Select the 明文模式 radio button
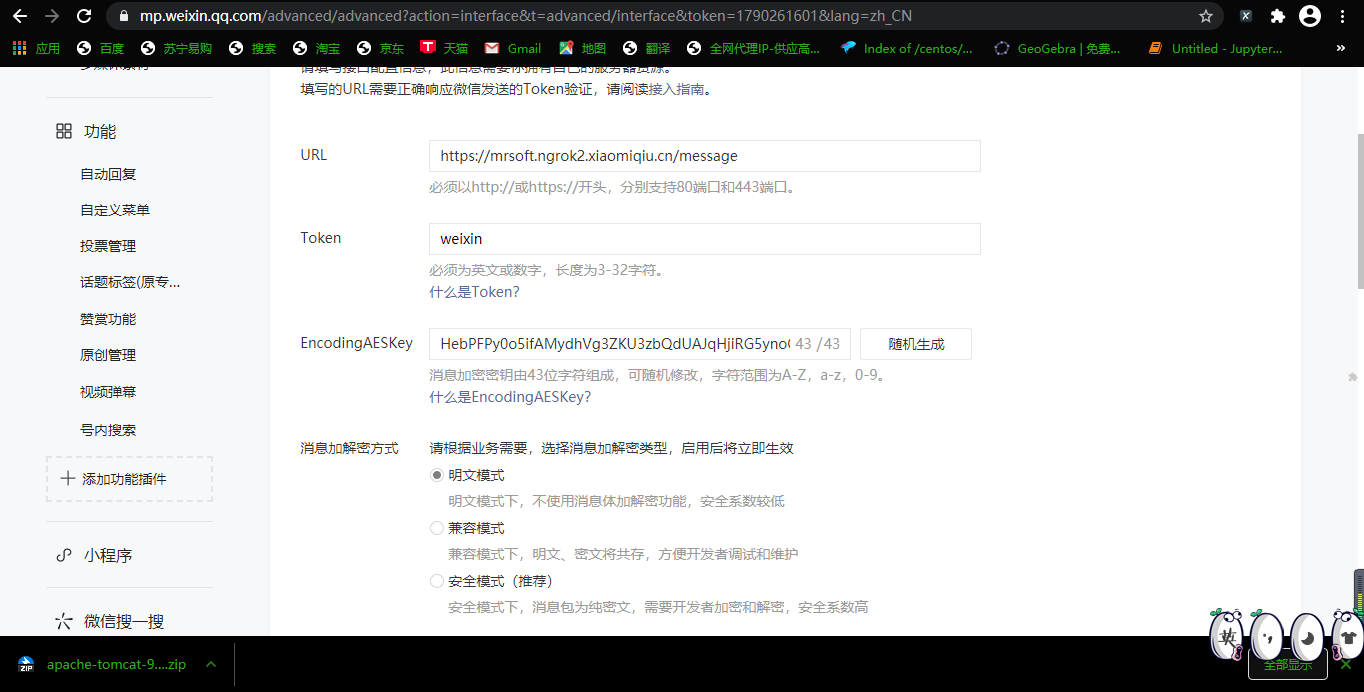This screenshot has width=1364, height=692. 437,475
